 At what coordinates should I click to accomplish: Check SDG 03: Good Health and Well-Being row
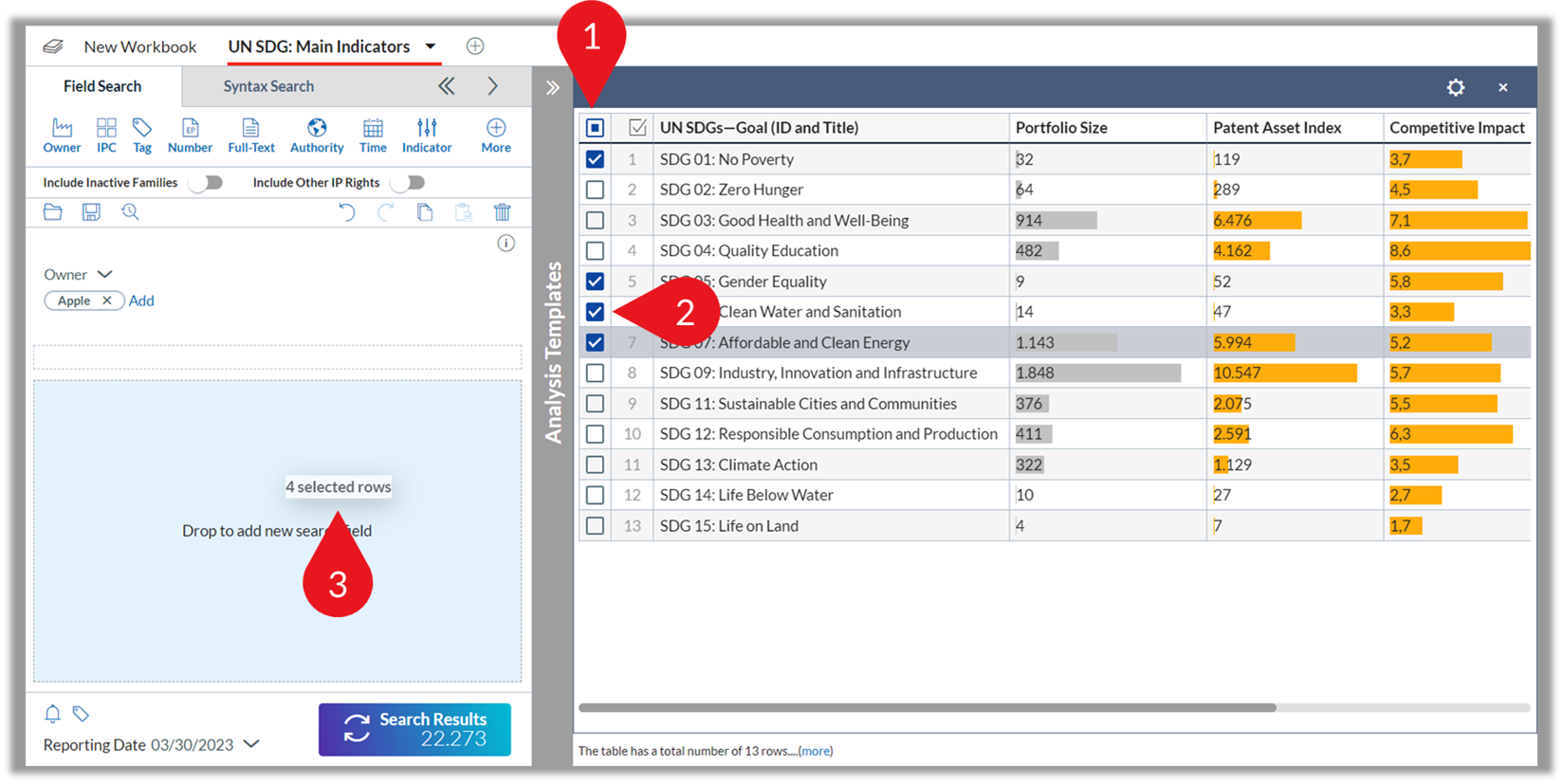595,220
